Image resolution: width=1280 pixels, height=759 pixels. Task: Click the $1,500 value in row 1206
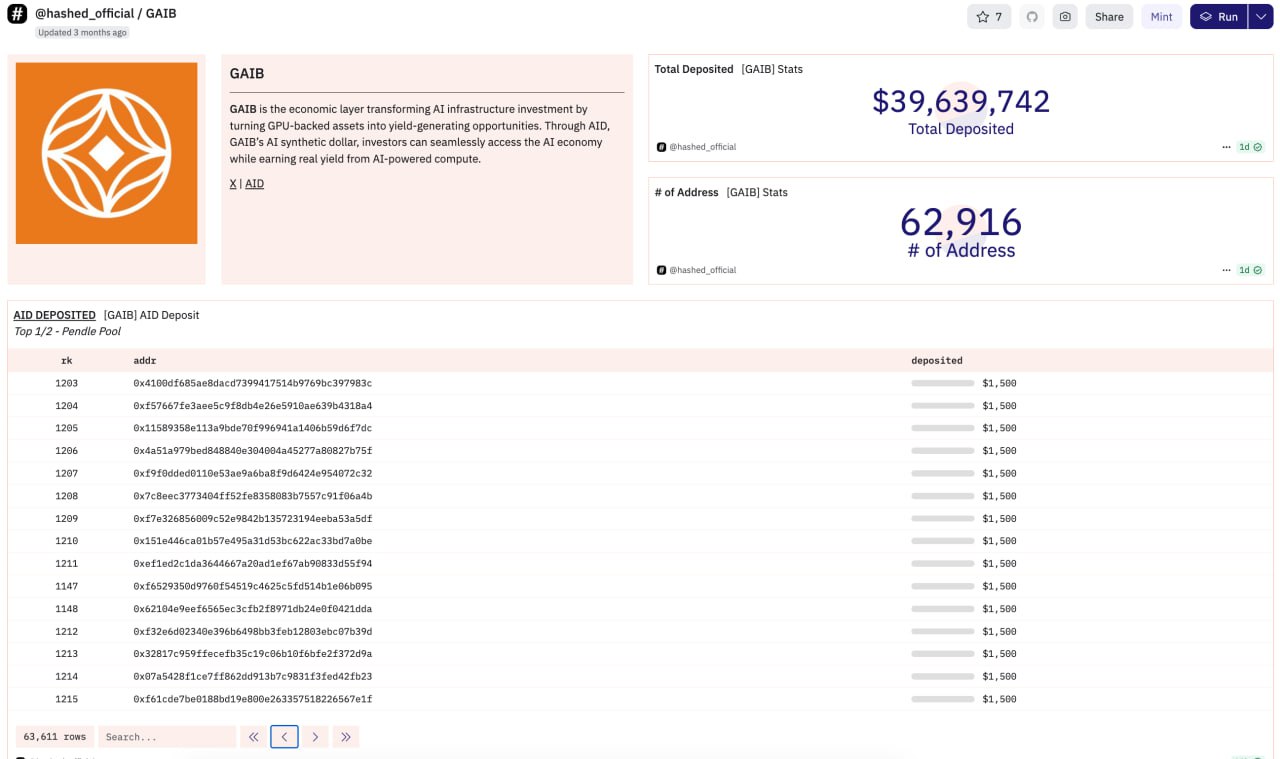click(x=999, y=451)
